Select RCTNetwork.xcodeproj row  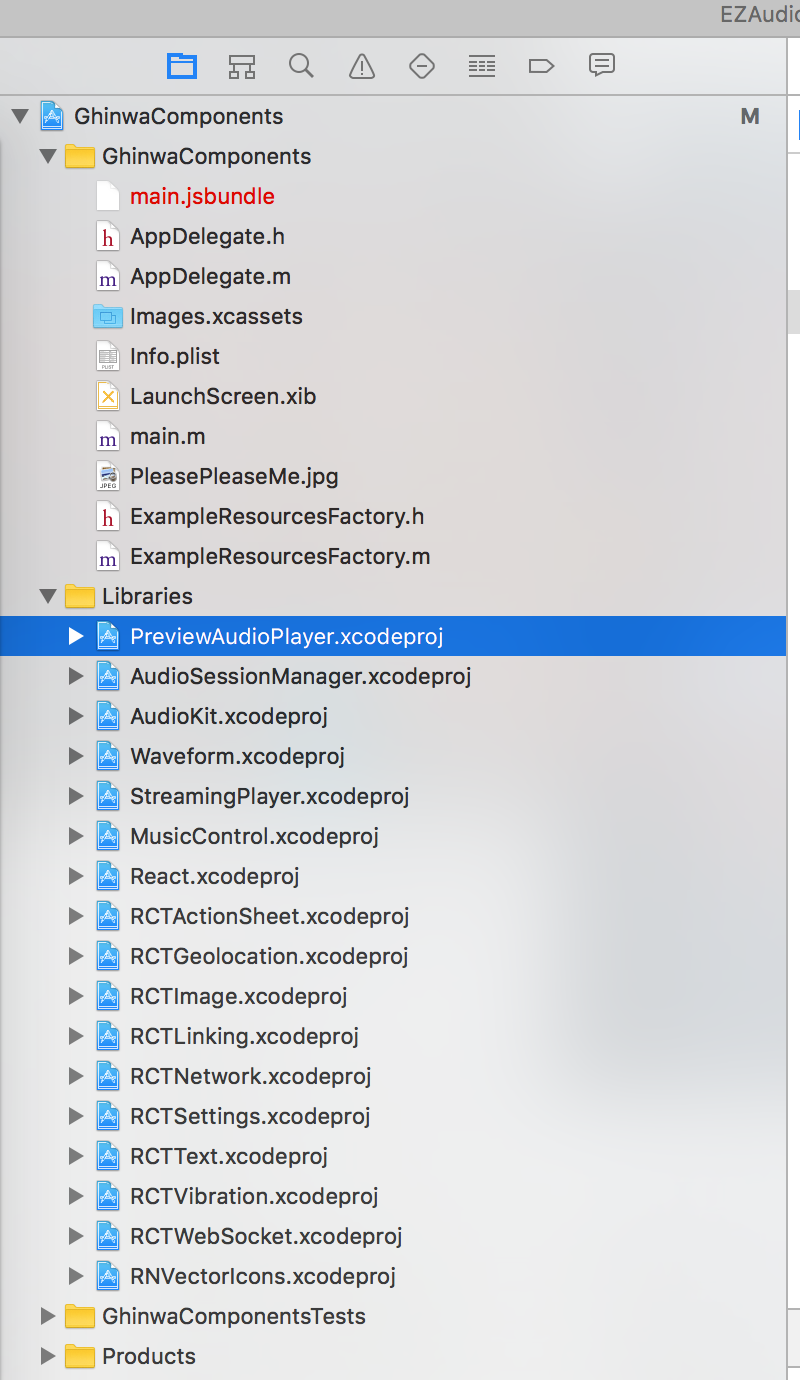tap(393, 1076)
